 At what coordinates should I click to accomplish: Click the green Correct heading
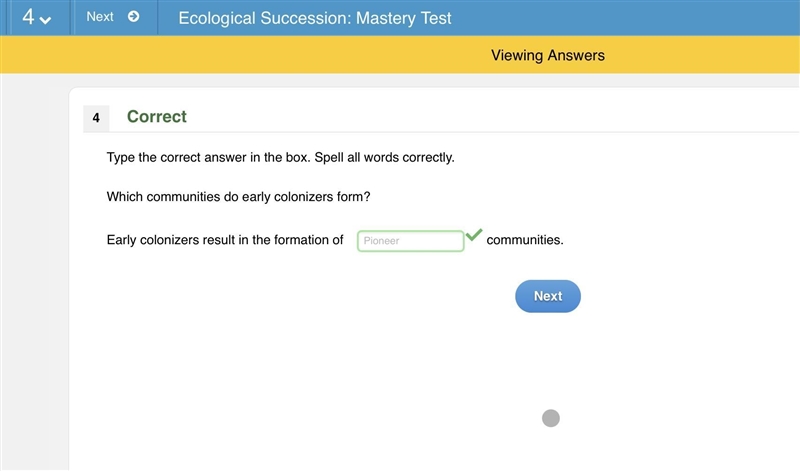click(x=157, y=116)
